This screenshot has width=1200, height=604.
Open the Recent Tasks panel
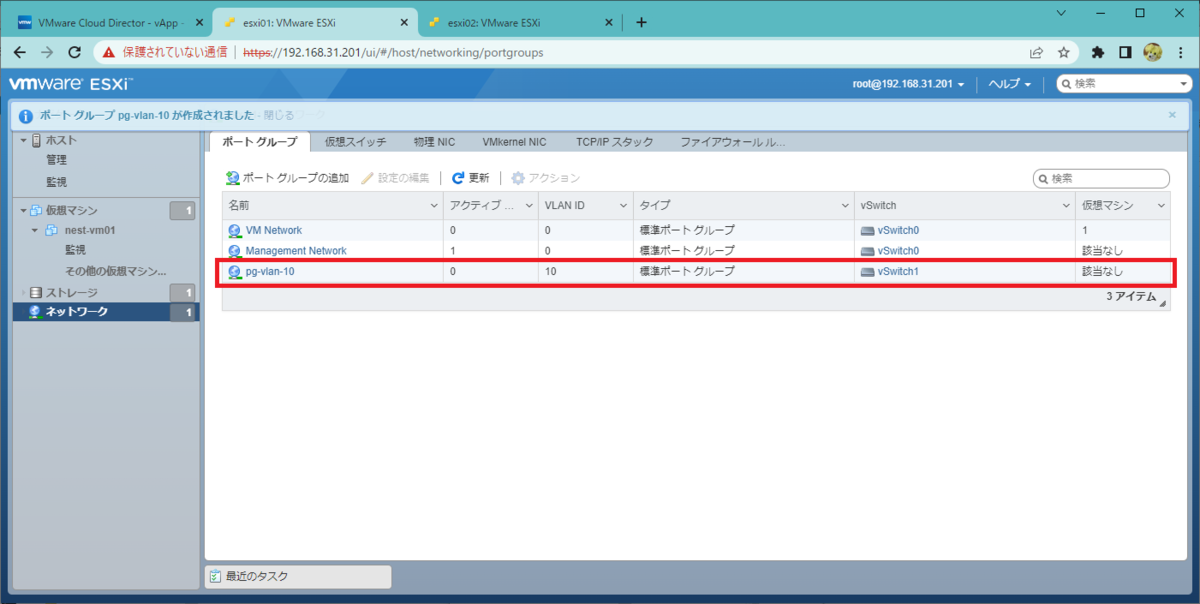tap(298, 576)
